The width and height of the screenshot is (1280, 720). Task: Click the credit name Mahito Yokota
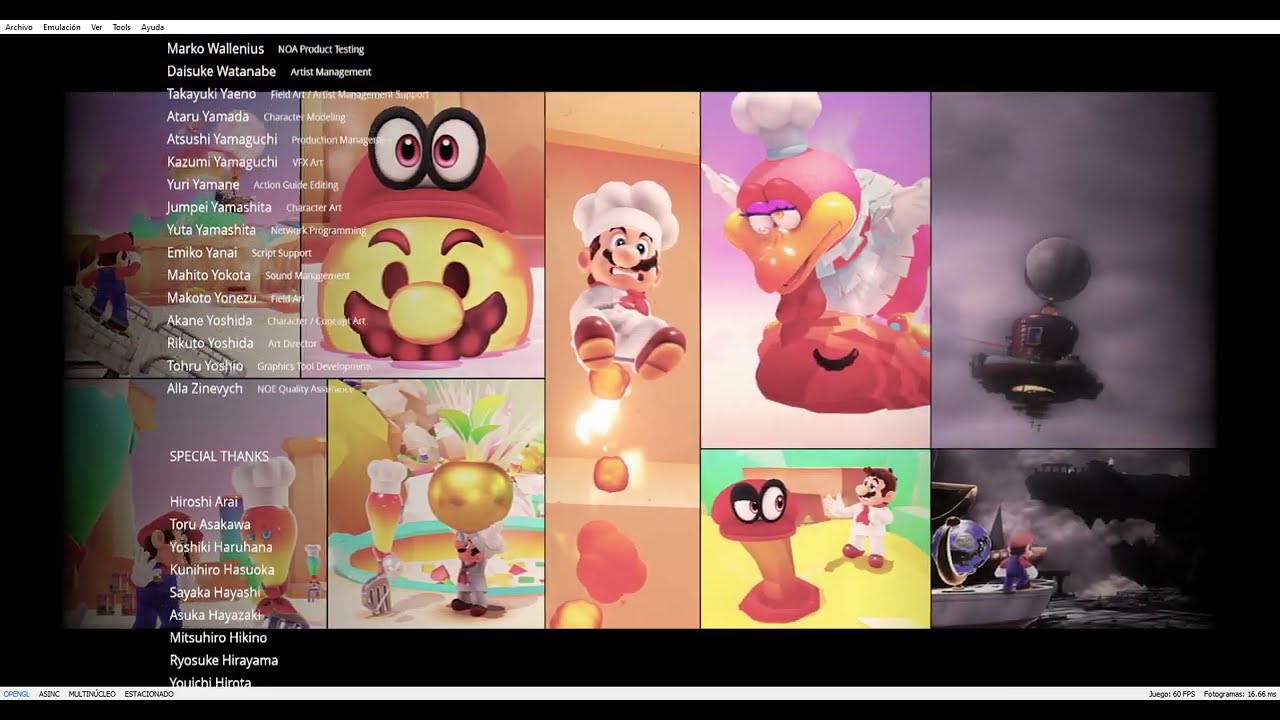coord(209,275)
